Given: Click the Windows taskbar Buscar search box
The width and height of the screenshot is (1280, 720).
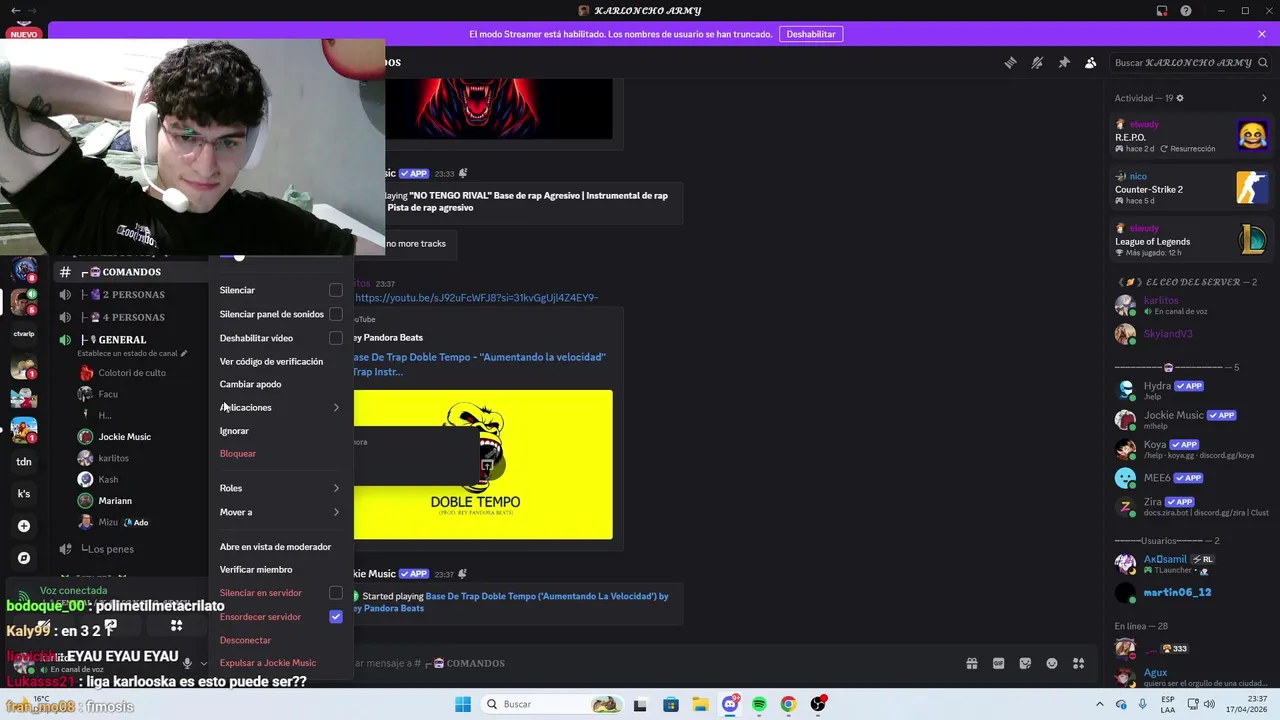Looking at the screenshot, I should [550, 704].
